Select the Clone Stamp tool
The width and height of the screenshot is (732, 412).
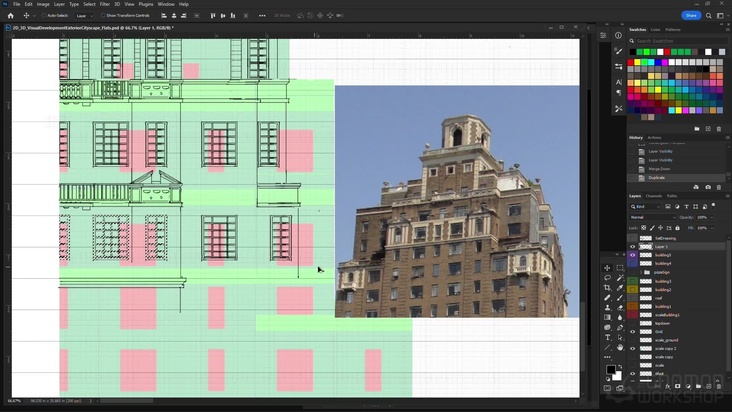[x=607, y=307]
